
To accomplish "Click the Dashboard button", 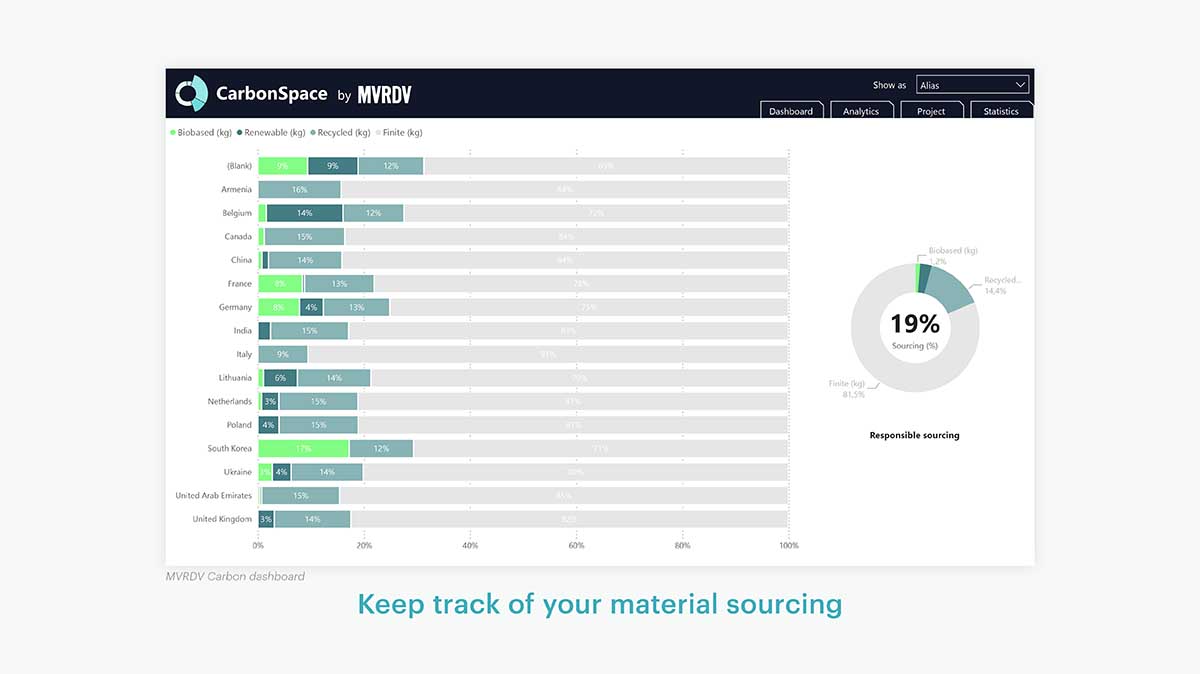I will click(791, 111).
